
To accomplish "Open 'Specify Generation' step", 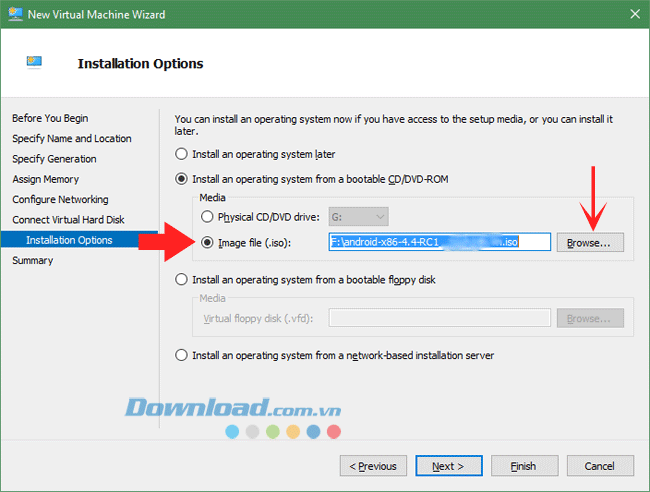I will [54, 159].
